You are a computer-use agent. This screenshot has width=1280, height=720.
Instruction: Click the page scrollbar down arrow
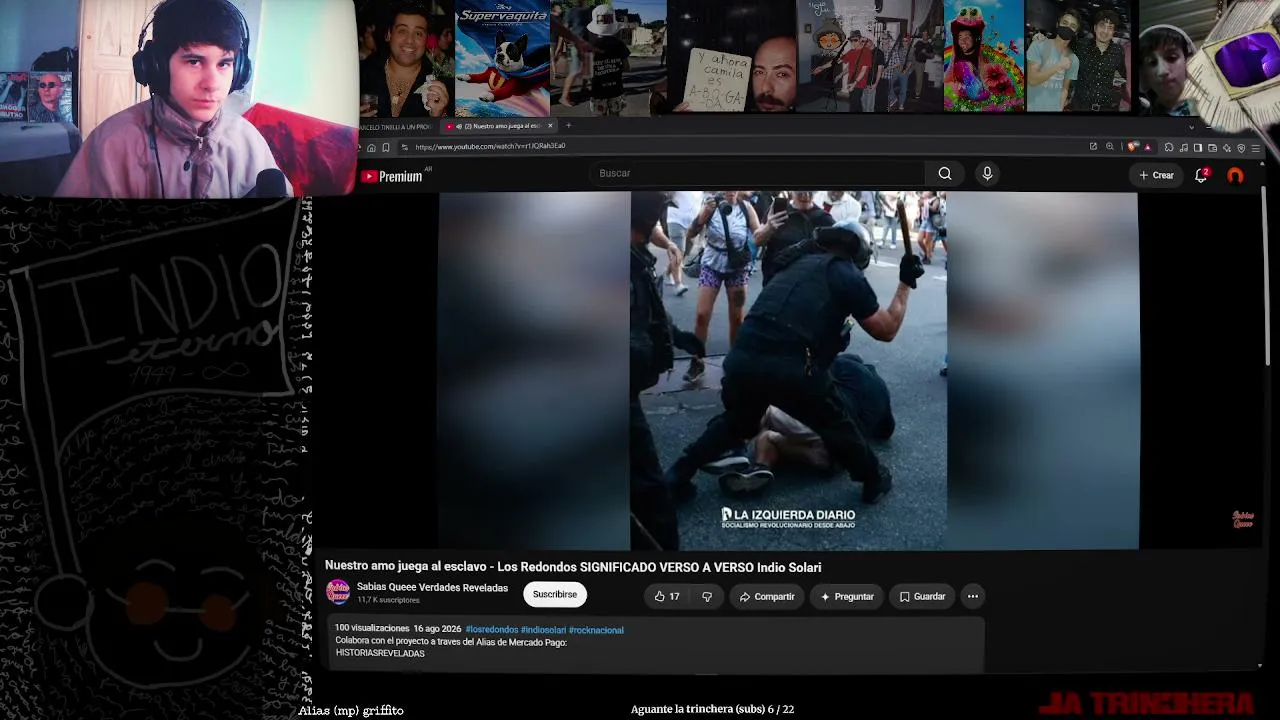1259,665
